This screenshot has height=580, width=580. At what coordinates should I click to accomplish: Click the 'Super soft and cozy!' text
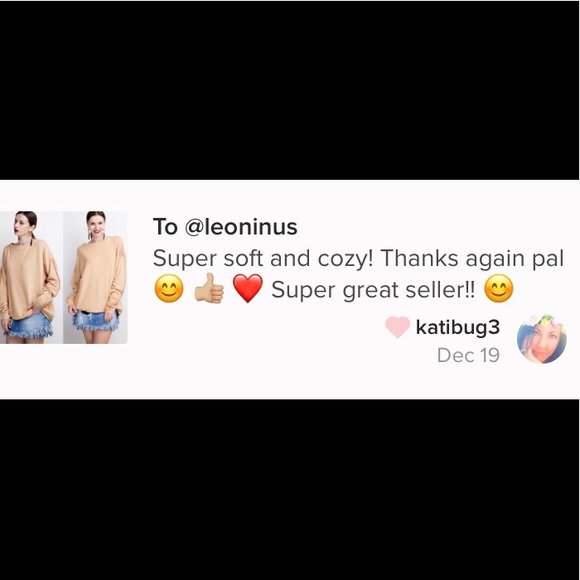click(x=263, y=258)
